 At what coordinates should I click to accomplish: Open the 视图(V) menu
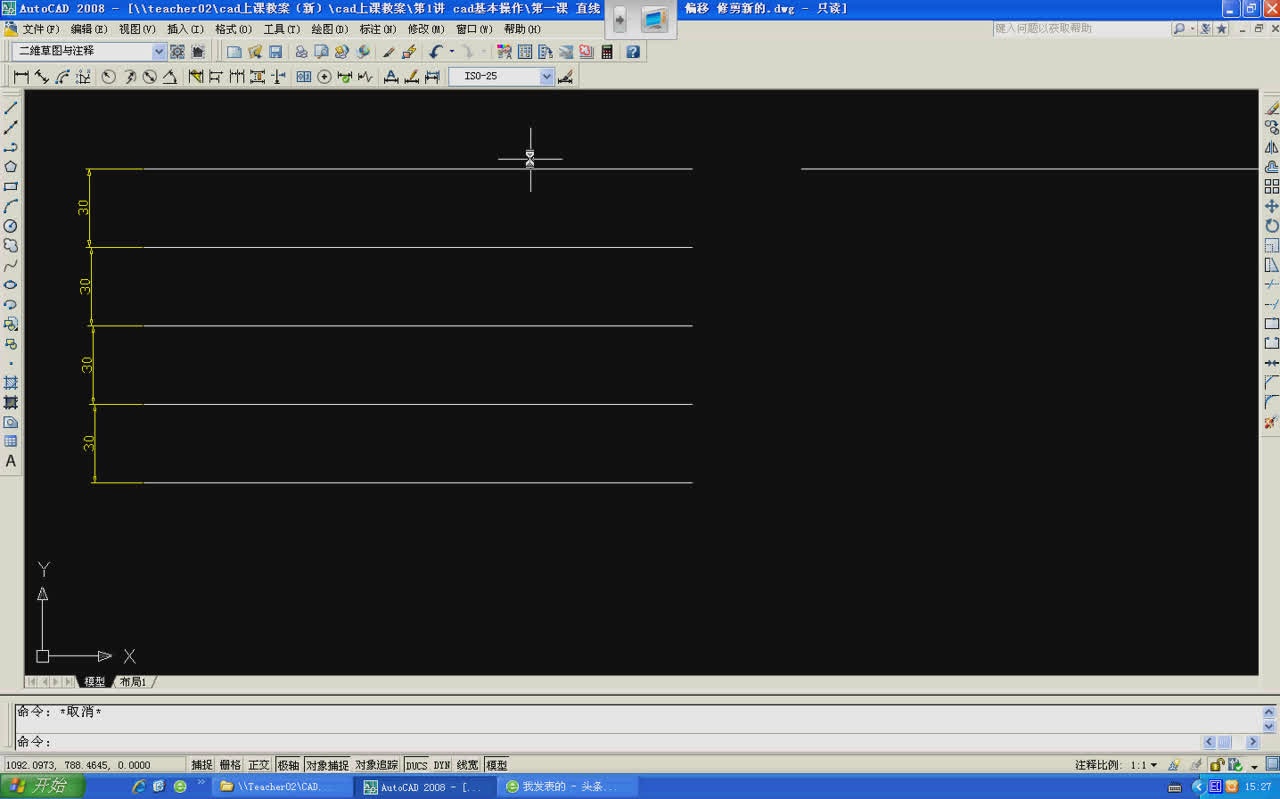(137, 29)
